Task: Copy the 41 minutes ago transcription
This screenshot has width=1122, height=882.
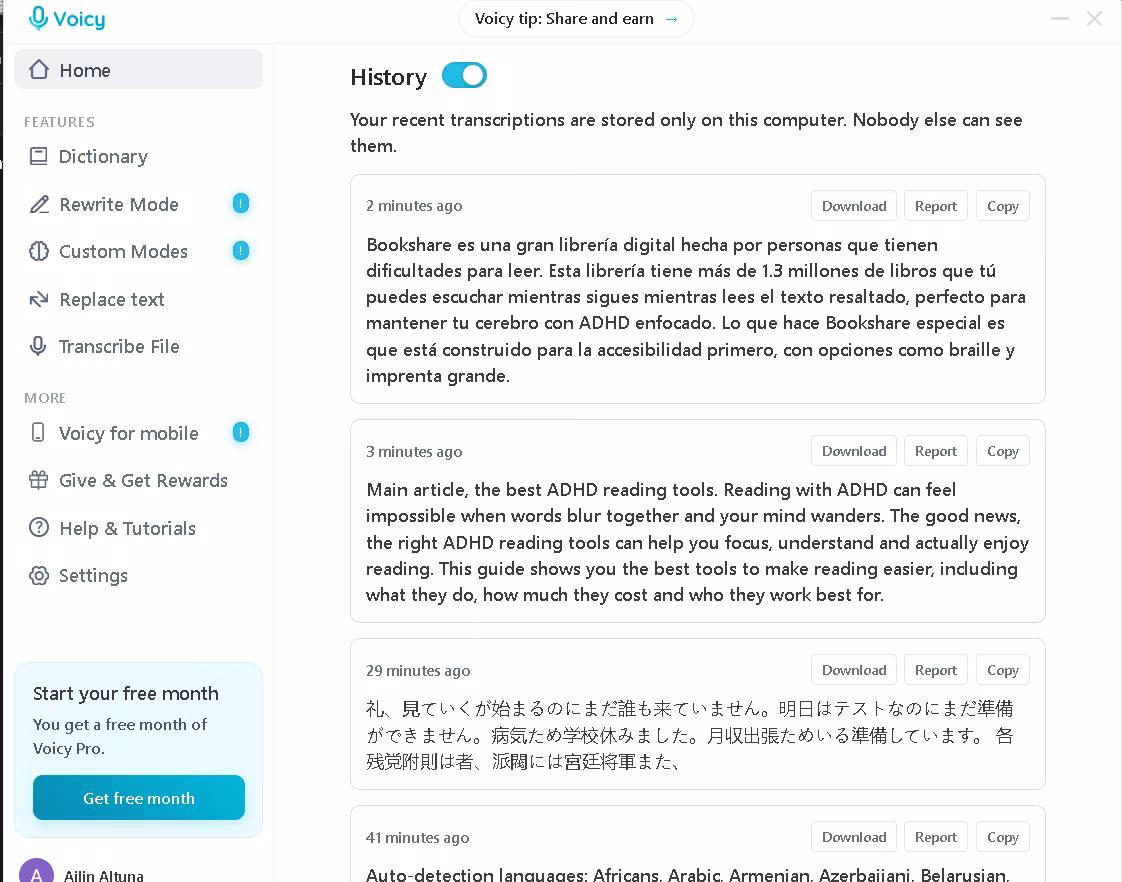Action: pos(1003,837)
